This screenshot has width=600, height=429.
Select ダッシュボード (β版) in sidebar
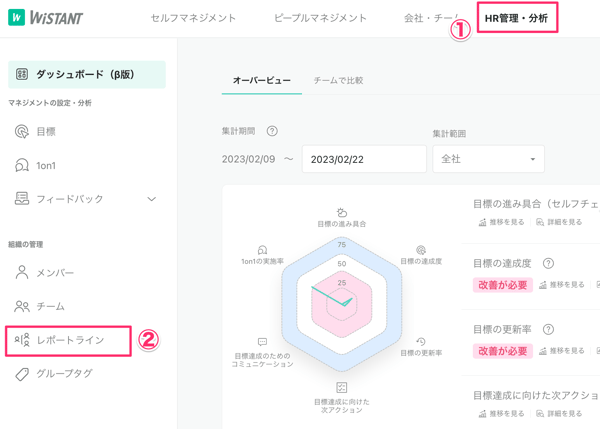[85, 74]
